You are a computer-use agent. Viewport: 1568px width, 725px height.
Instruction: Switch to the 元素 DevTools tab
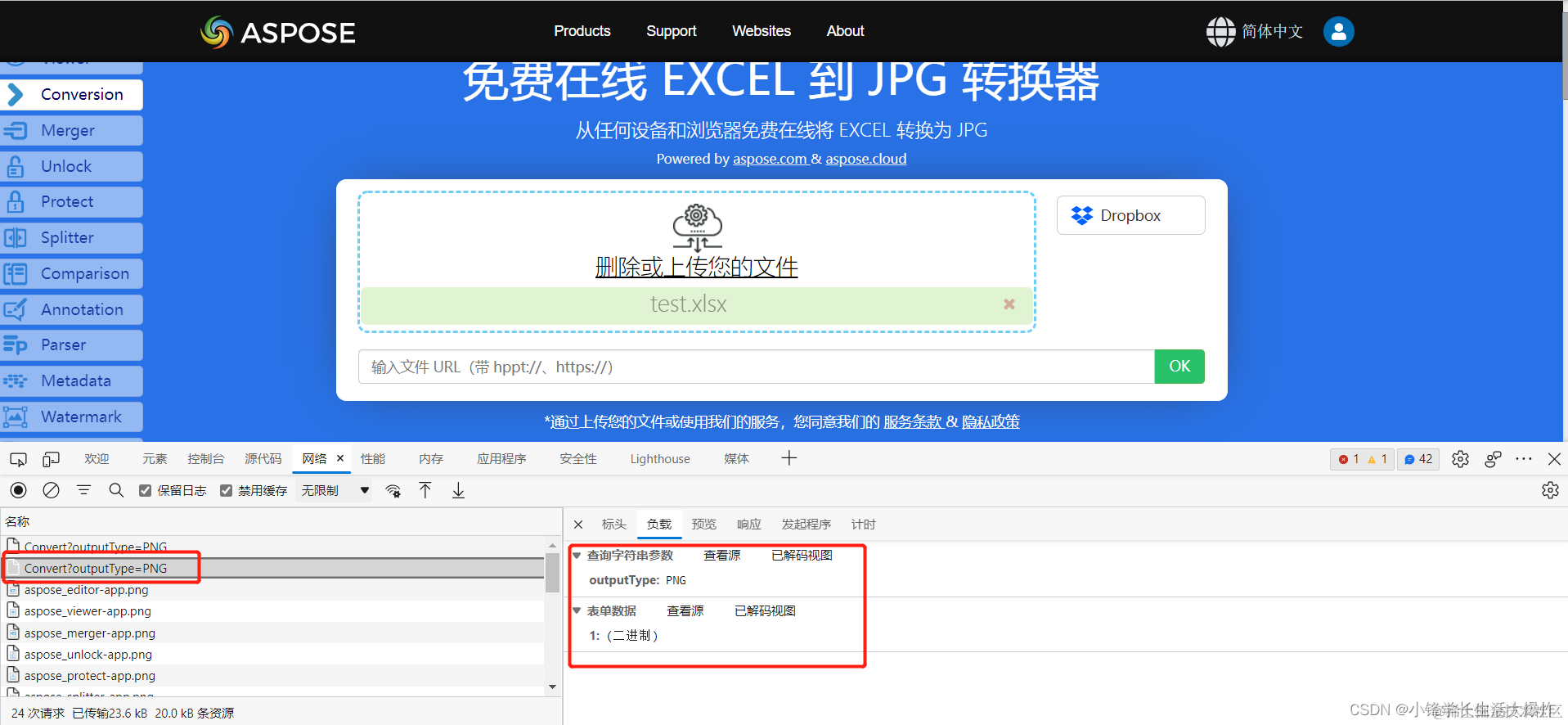[x=155, y=459]
